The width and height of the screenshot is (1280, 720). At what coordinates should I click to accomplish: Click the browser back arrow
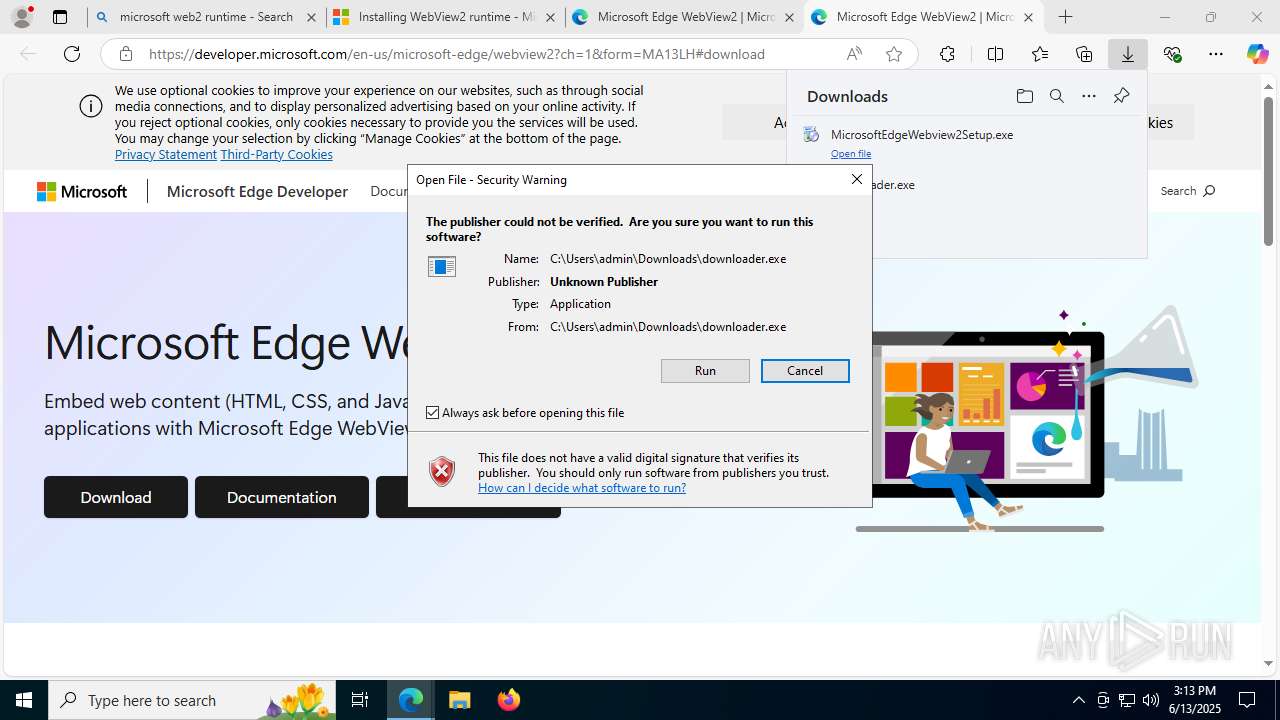(x=28, y=54)
